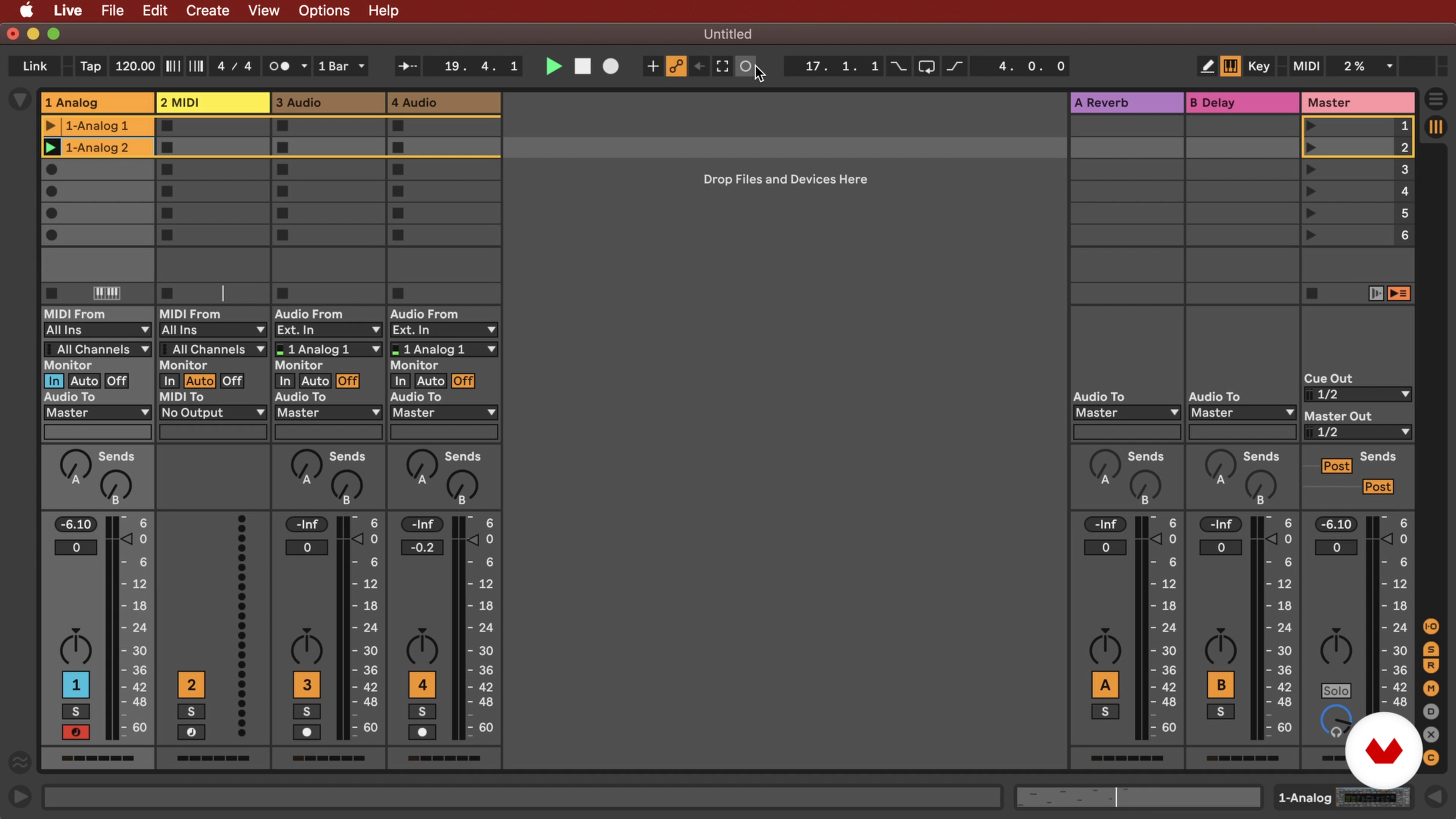Click the Session Record circle icon

745,66
